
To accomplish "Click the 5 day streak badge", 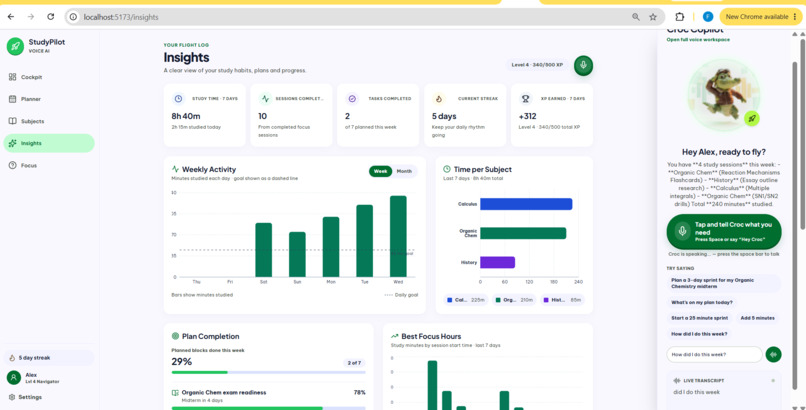I will point(49,358).
